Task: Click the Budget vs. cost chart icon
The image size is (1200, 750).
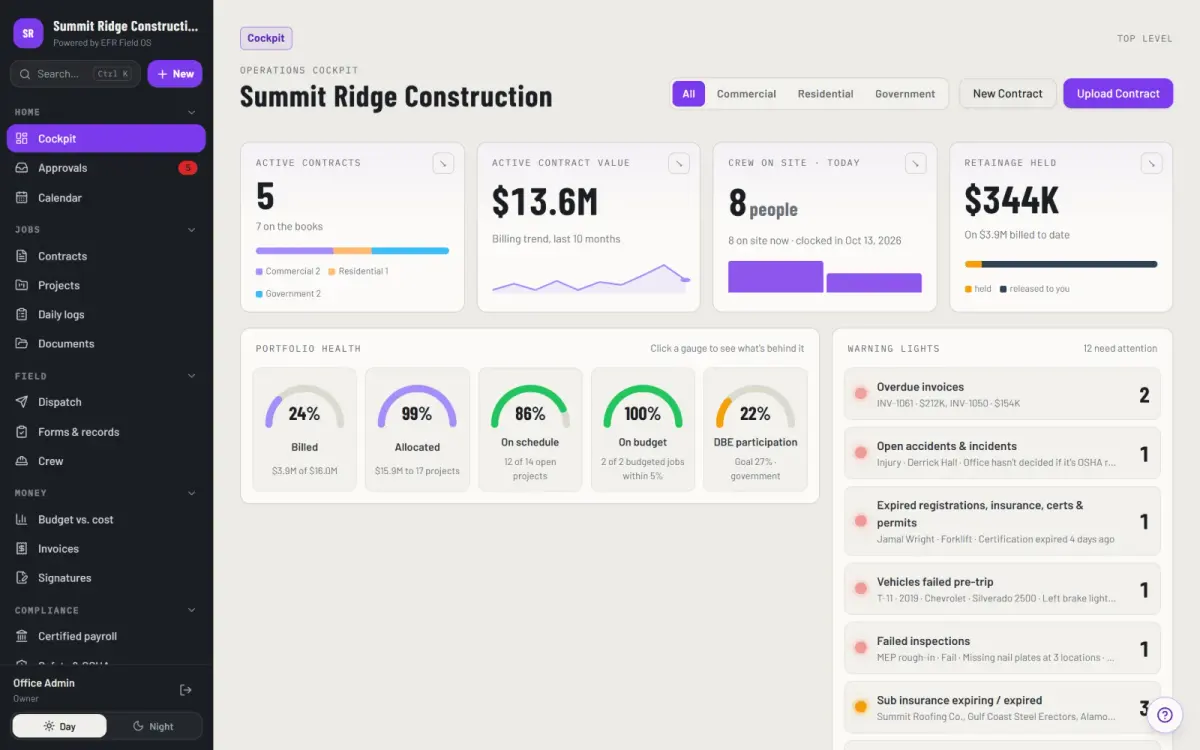Action: tap(22, 519)
